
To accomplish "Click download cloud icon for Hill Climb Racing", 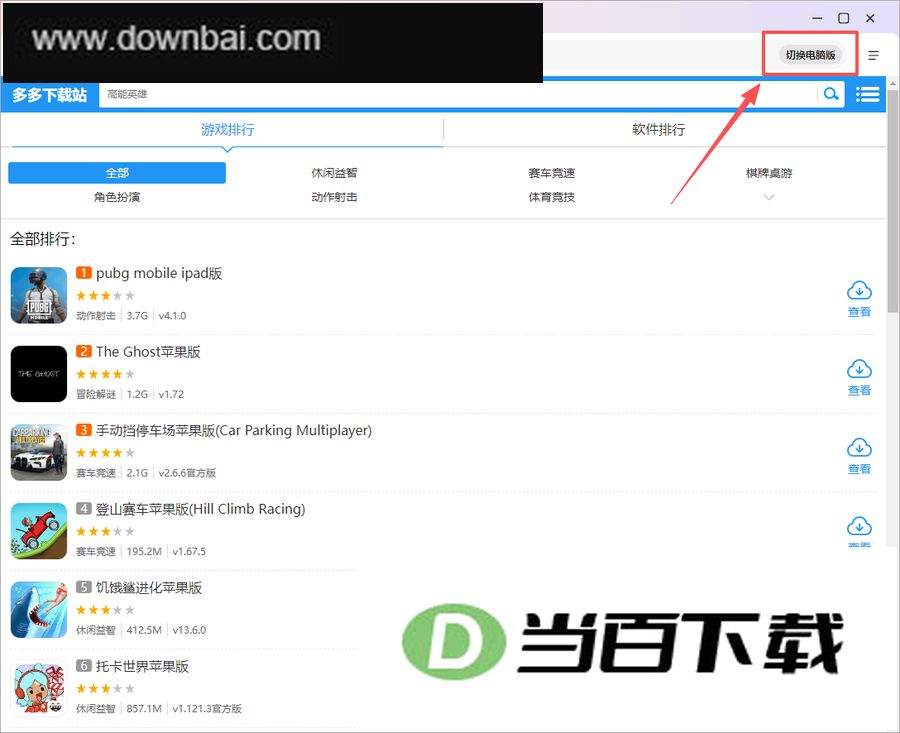I will (x=859, y=527).
